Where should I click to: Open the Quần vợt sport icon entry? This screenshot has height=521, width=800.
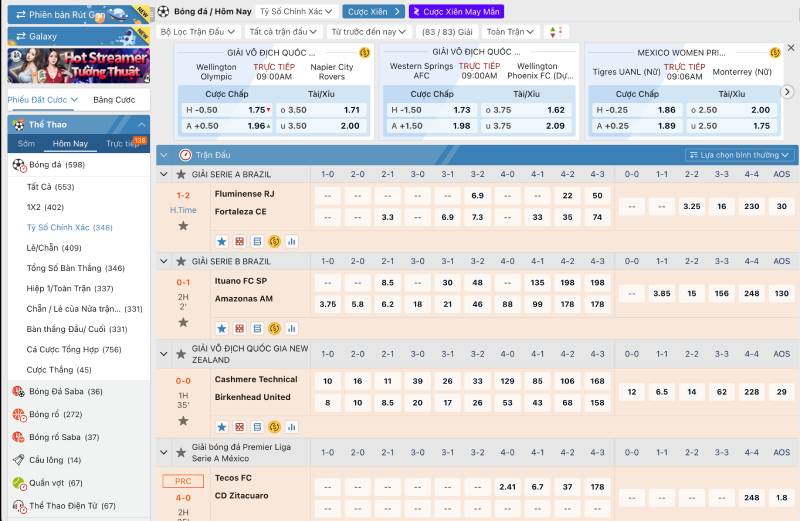pos(18,483)
